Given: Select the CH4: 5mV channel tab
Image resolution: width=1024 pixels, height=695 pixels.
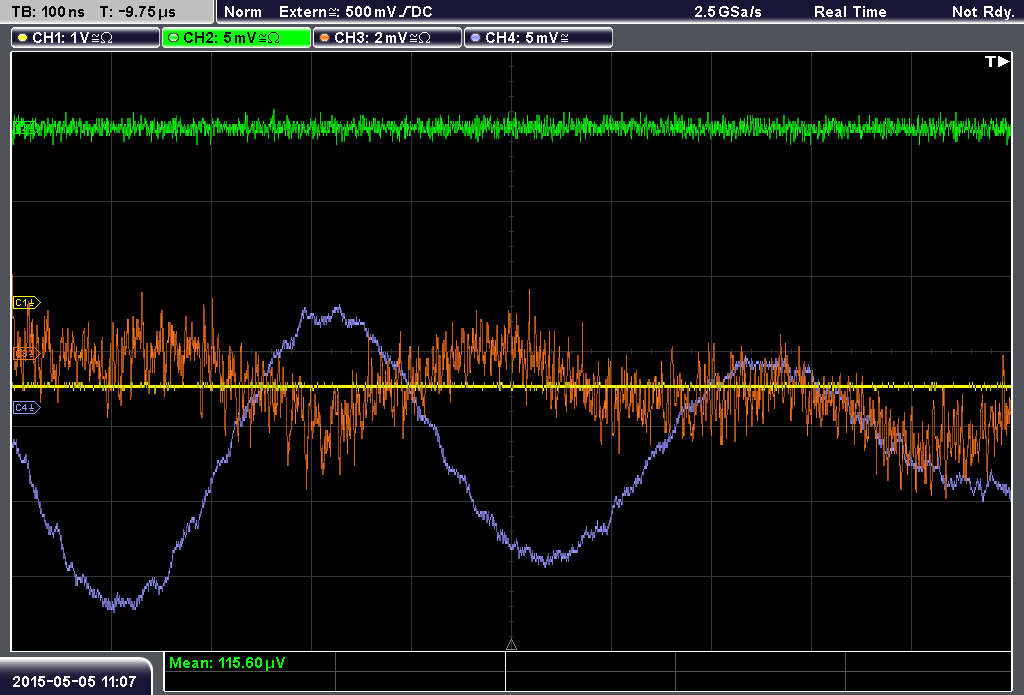Looking at the screenshot, I should pyautogui.click(x=538, y=38).
